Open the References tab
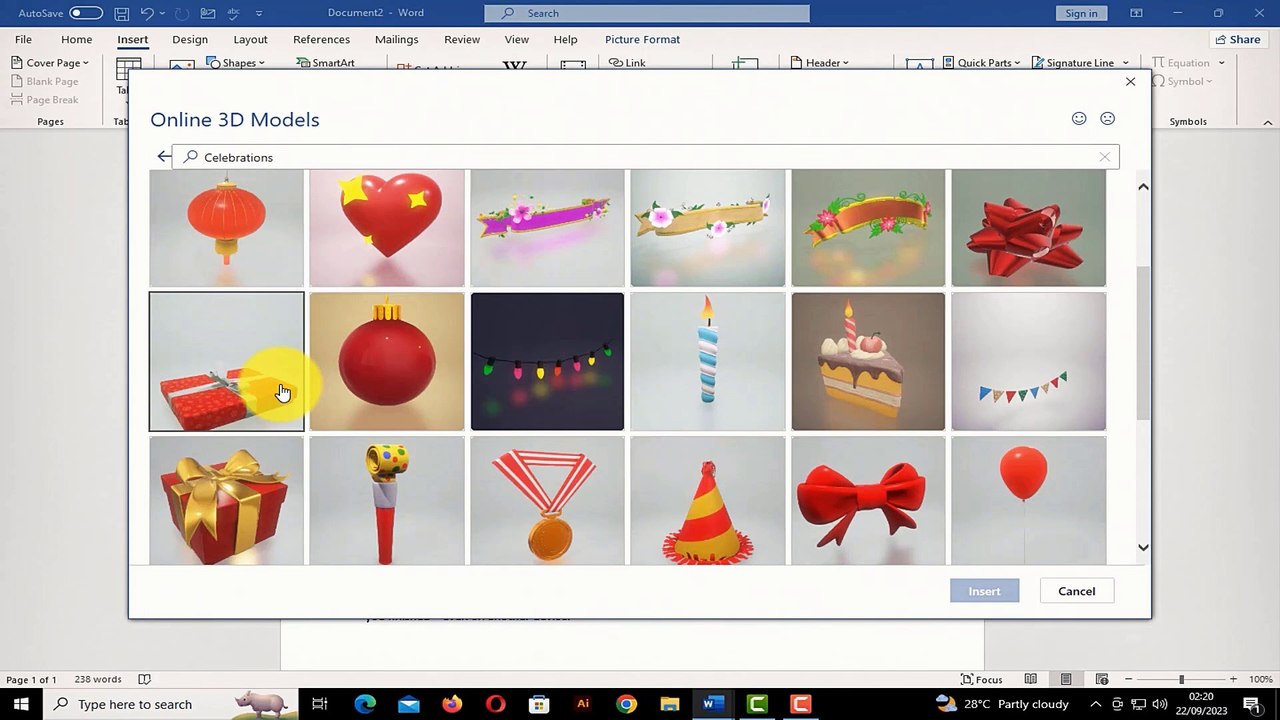Viewport: 1280px width, 720px height. pyautogui.click(x=321, y=39)
